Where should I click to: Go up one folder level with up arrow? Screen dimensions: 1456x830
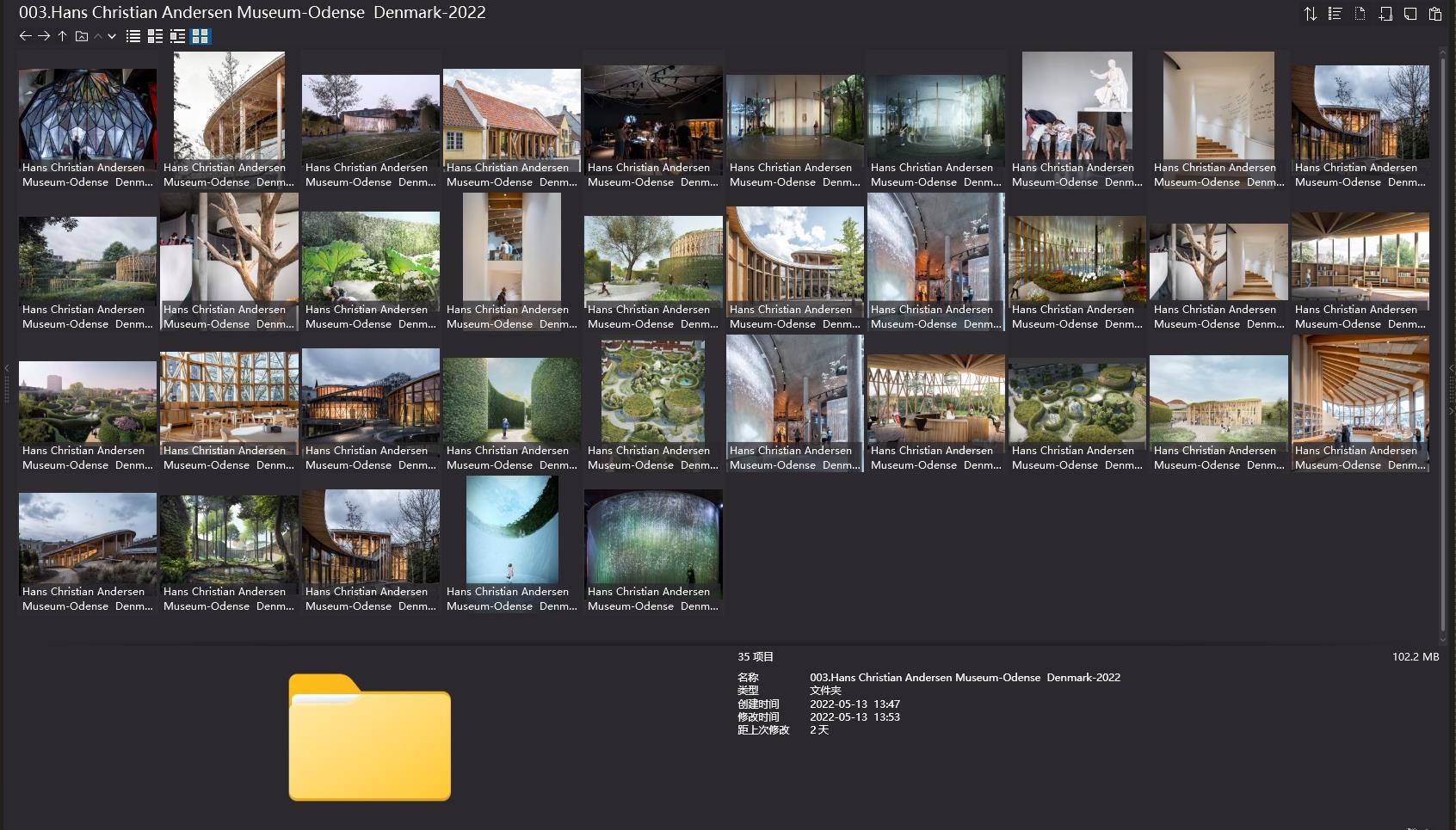[x=61, y=36]
